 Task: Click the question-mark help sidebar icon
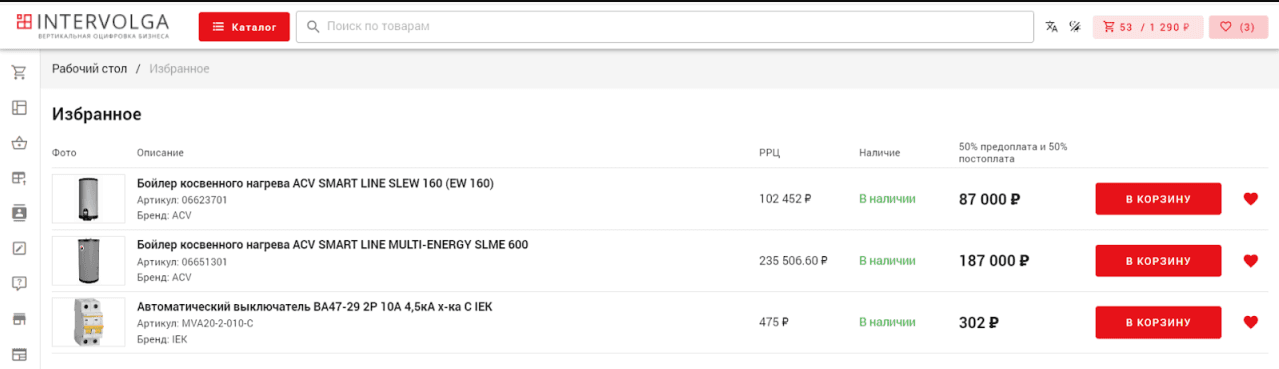18,283
